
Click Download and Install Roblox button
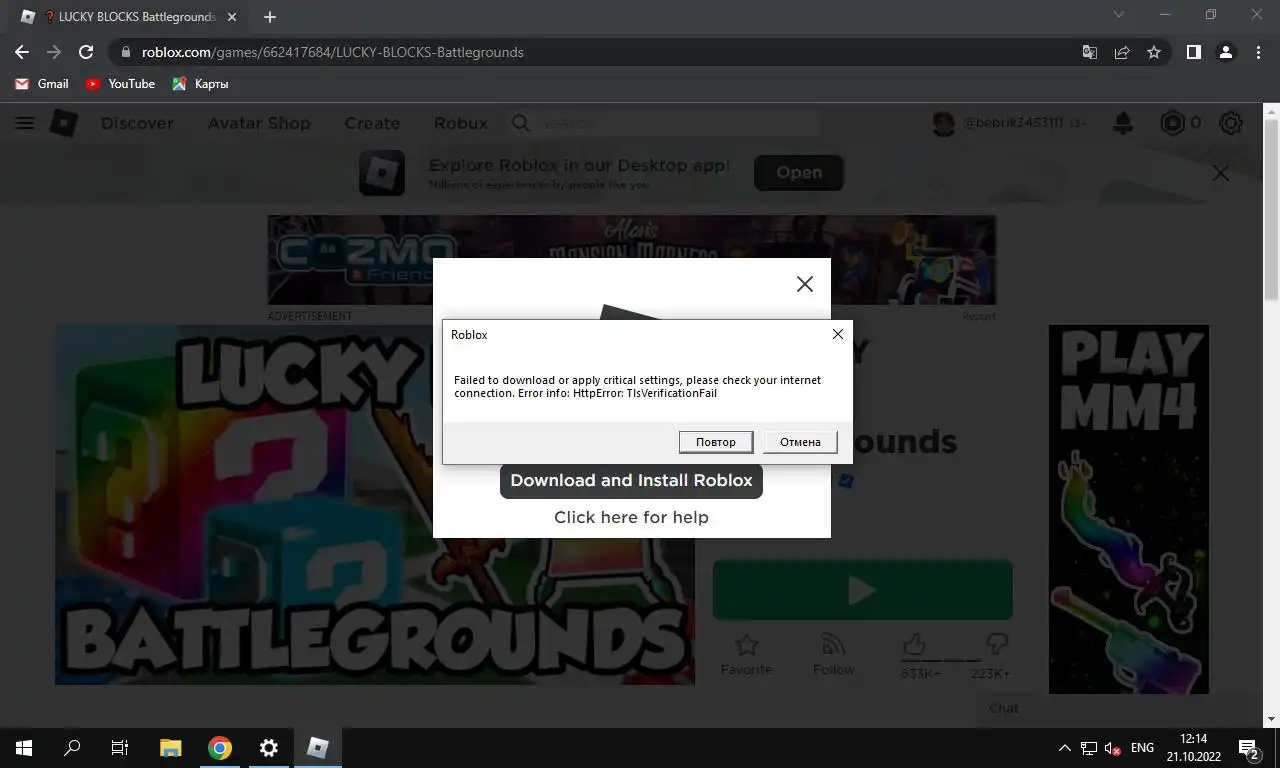coord(631,480)
